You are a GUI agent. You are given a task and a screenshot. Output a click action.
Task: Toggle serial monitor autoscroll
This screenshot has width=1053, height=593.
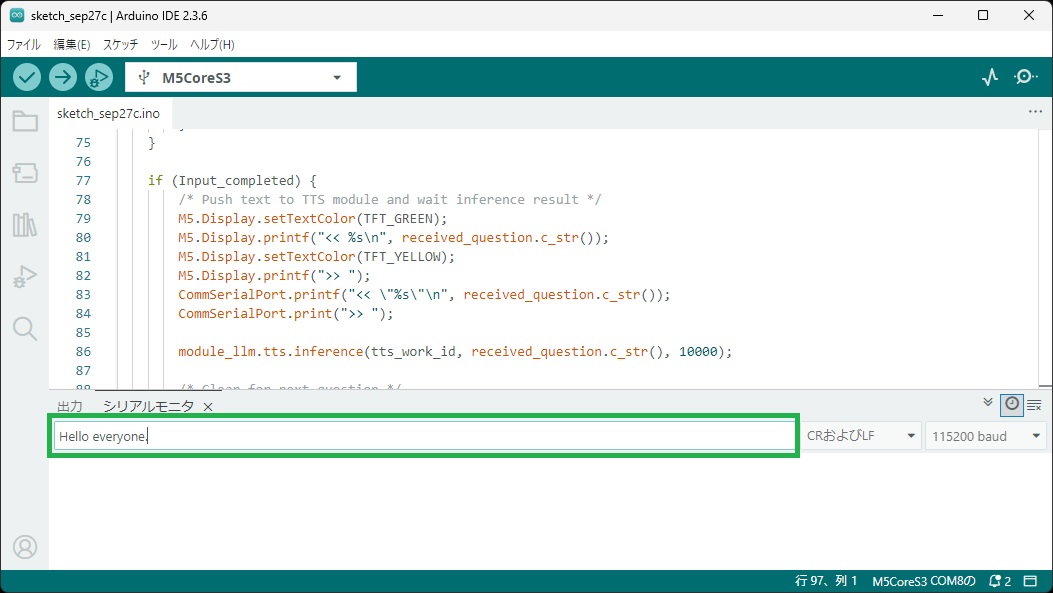[988, 403]
